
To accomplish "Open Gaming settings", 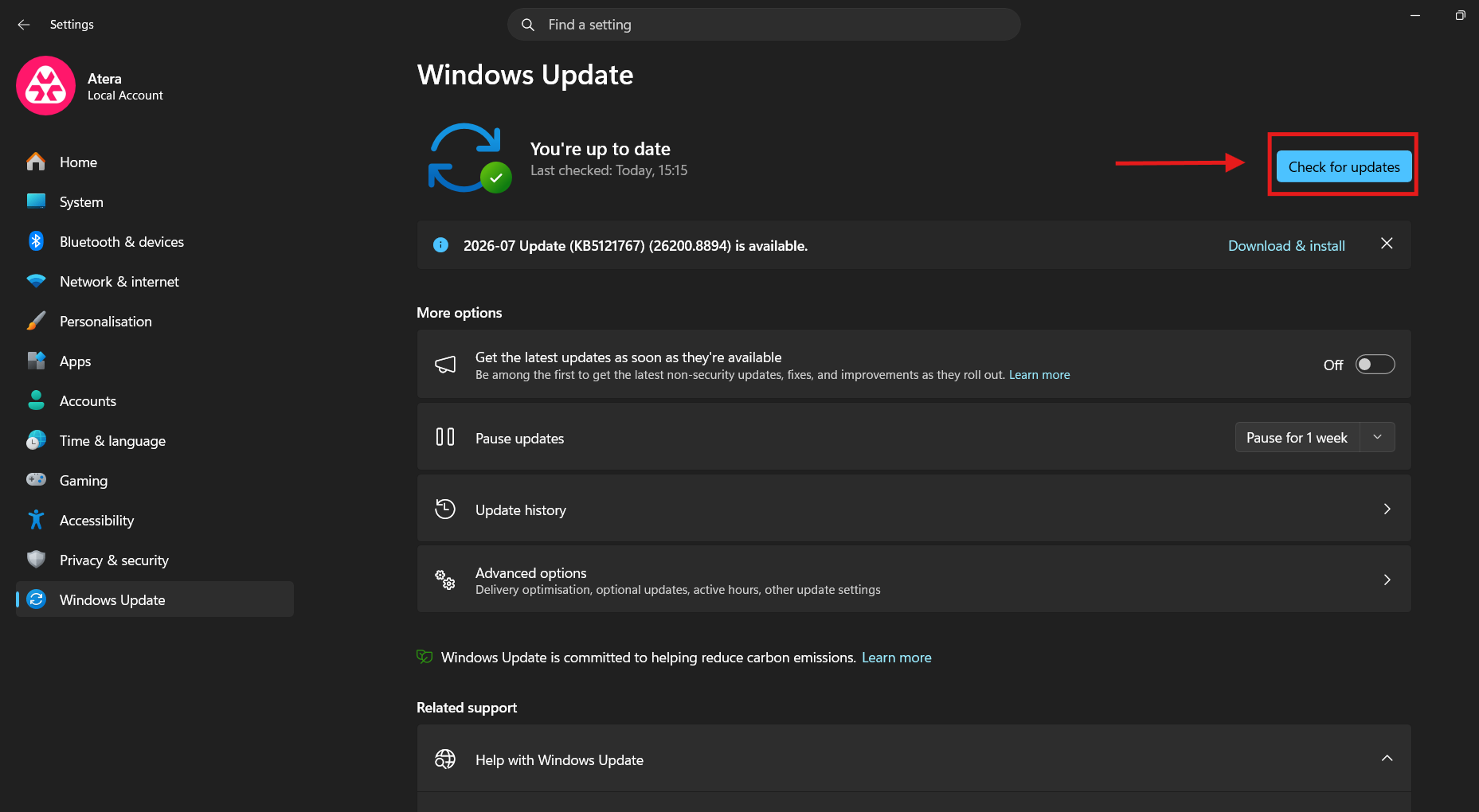I will coord(155,480).
